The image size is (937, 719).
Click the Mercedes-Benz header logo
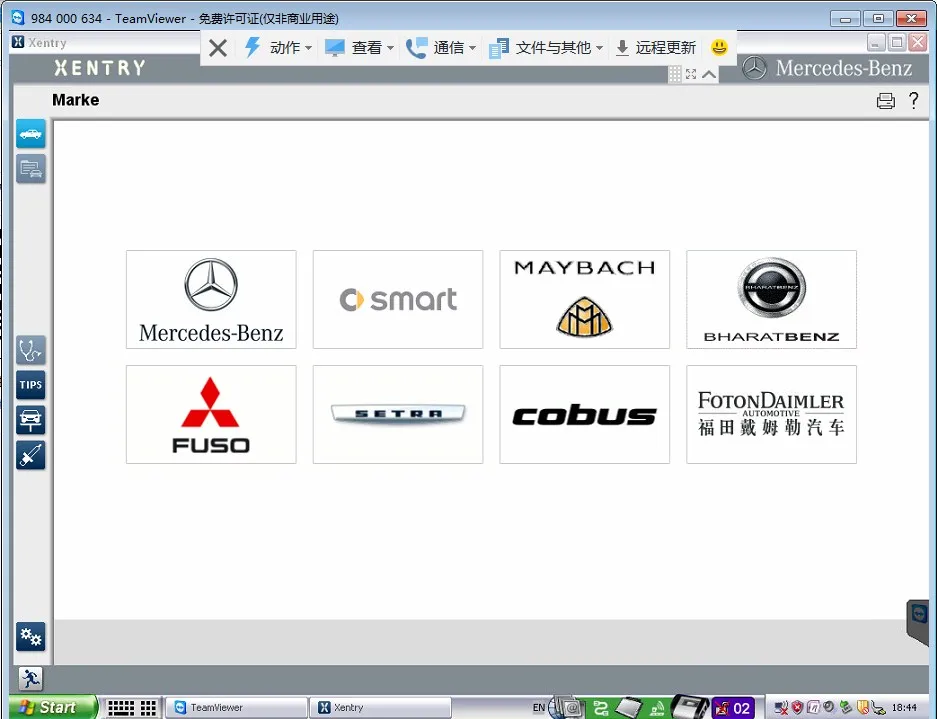coord(828,68)
